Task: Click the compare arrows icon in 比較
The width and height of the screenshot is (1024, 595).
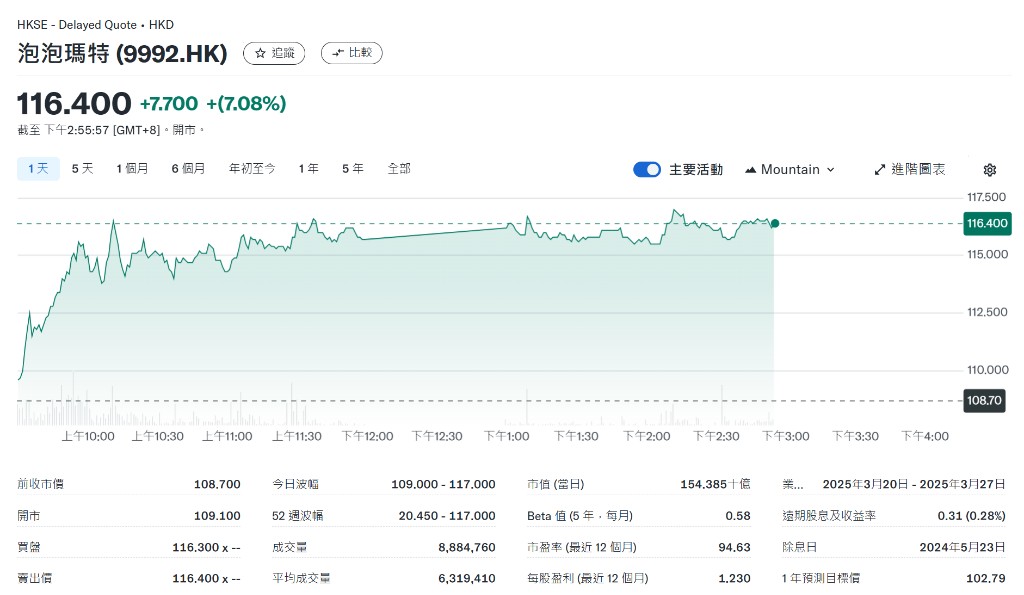Action: click(338, 53)
